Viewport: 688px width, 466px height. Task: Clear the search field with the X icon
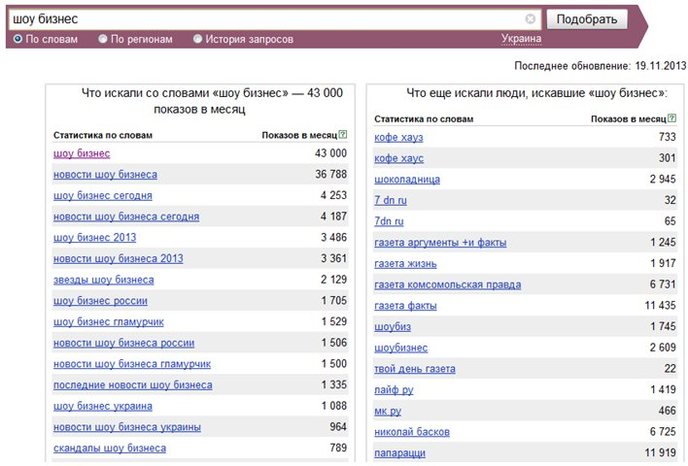(530, 19)
